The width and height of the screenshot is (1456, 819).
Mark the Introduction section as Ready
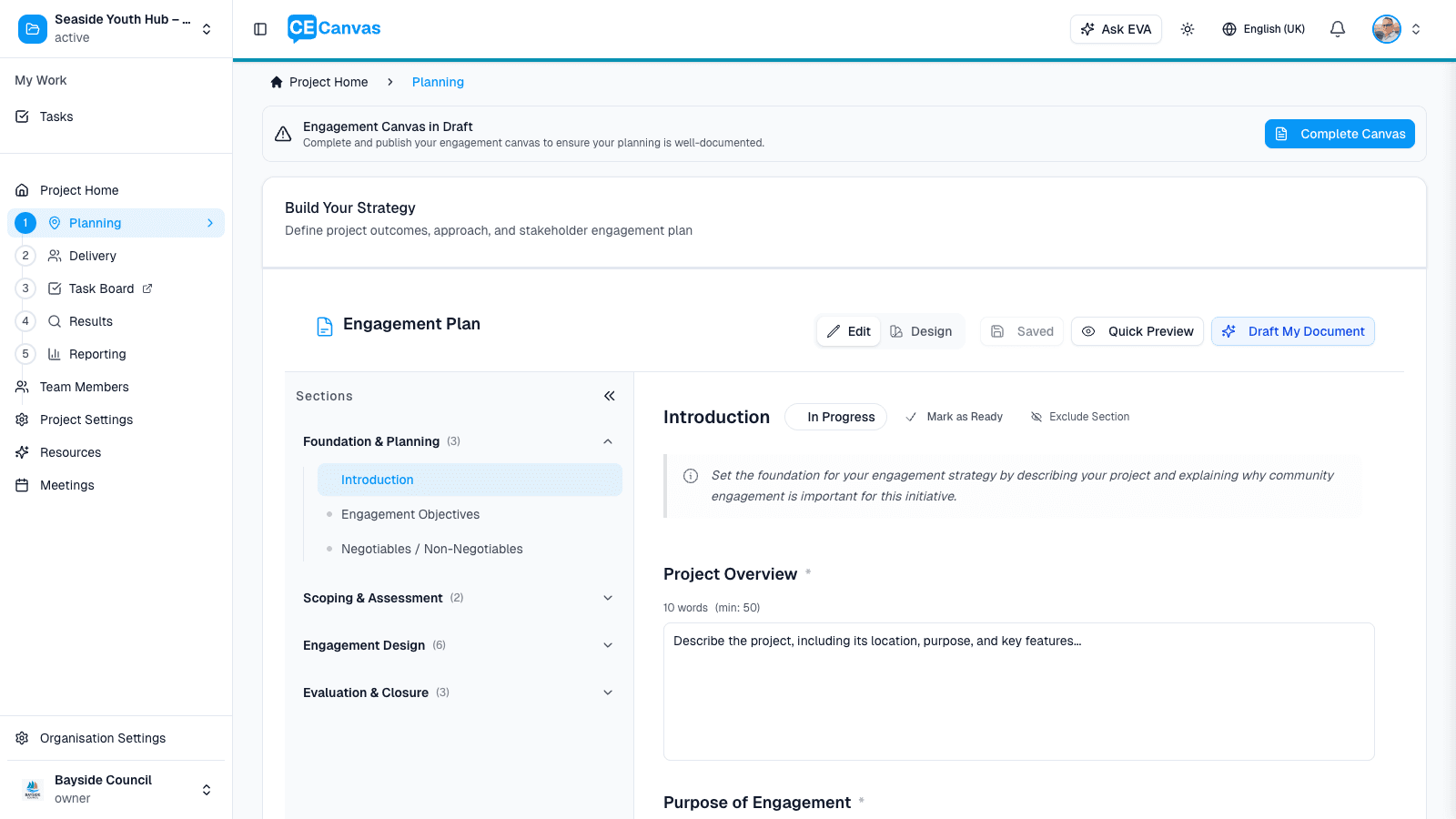954,416
